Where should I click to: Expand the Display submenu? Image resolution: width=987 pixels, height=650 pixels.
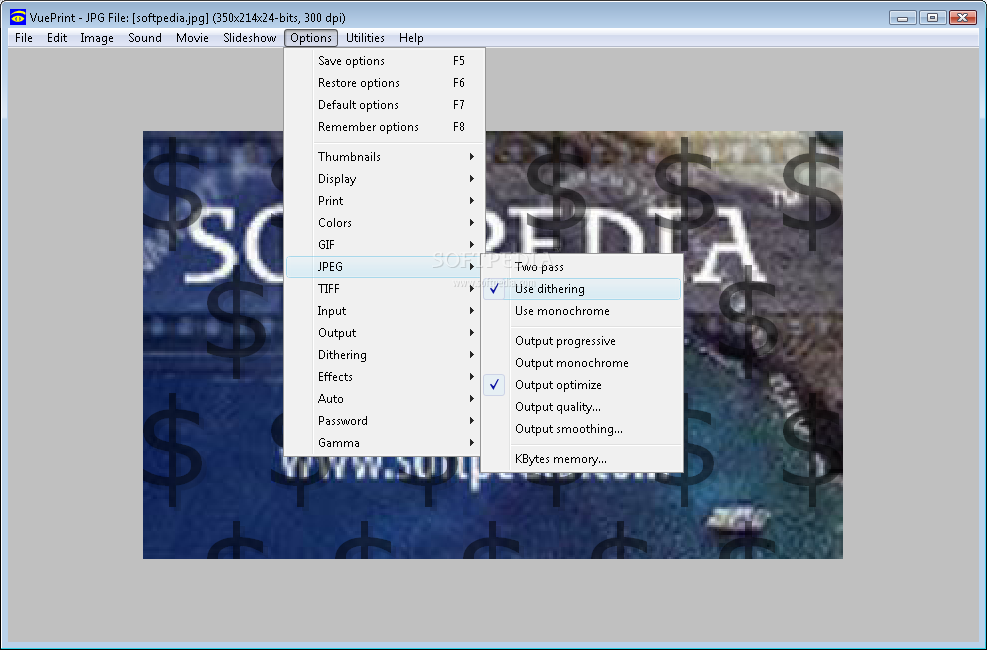pyautogui.click(x=385, y=179)
